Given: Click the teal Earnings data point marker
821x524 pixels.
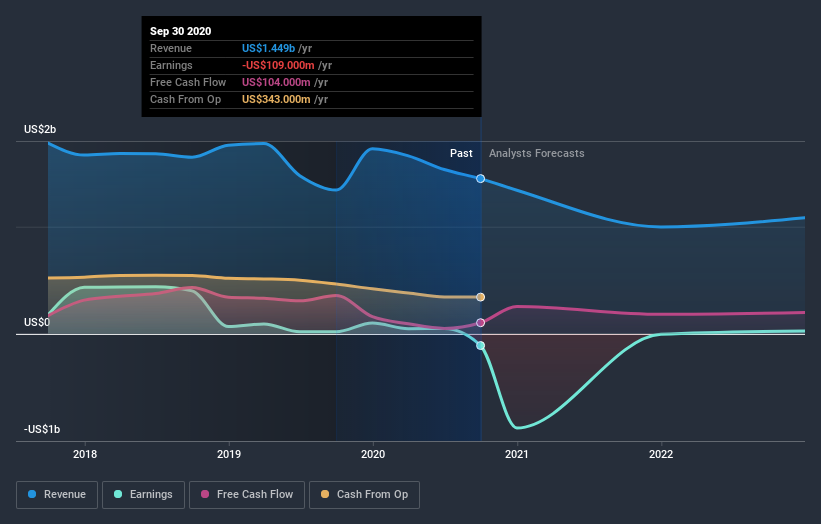Looking at the screenshot, I should [x=481, y=345].
